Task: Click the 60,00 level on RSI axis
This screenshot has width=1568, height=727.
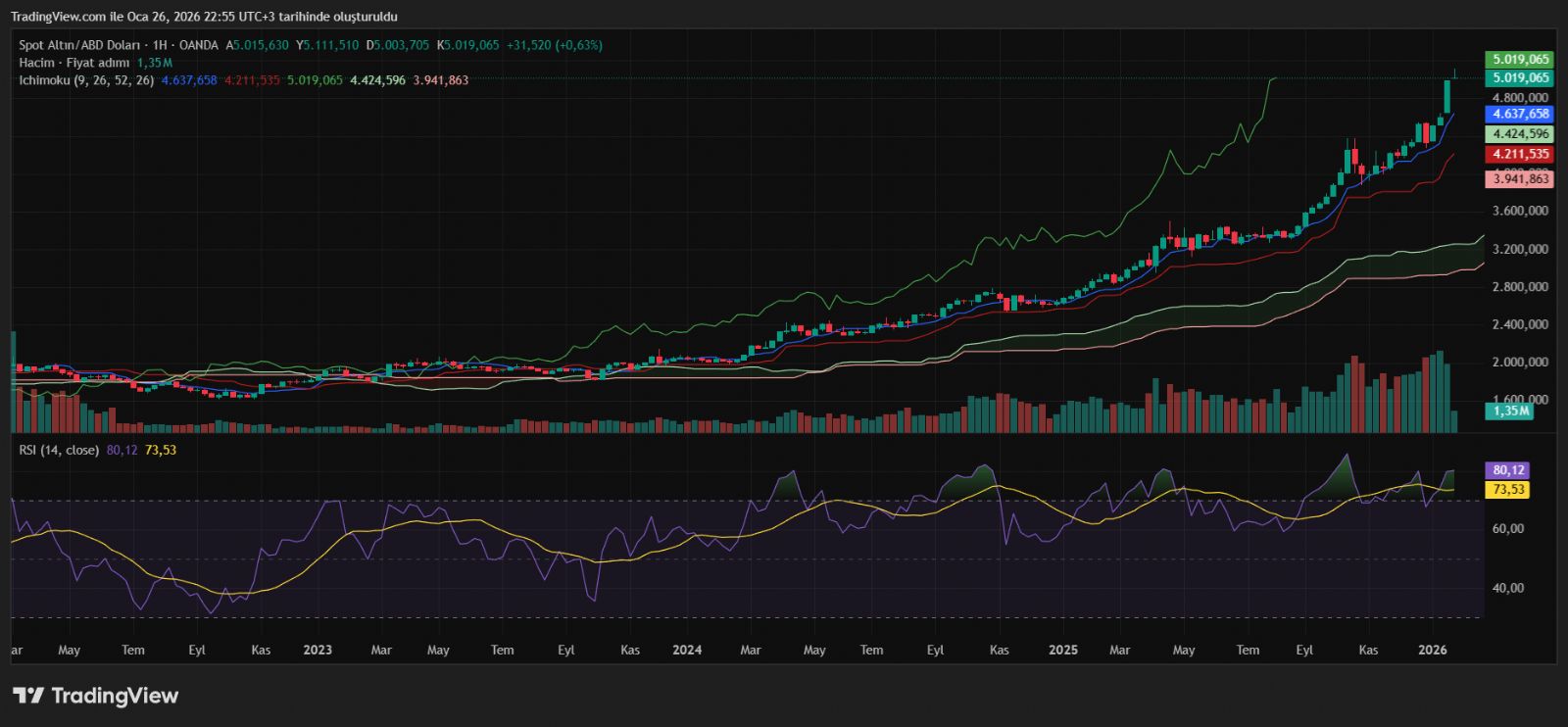Action: 1508,529
